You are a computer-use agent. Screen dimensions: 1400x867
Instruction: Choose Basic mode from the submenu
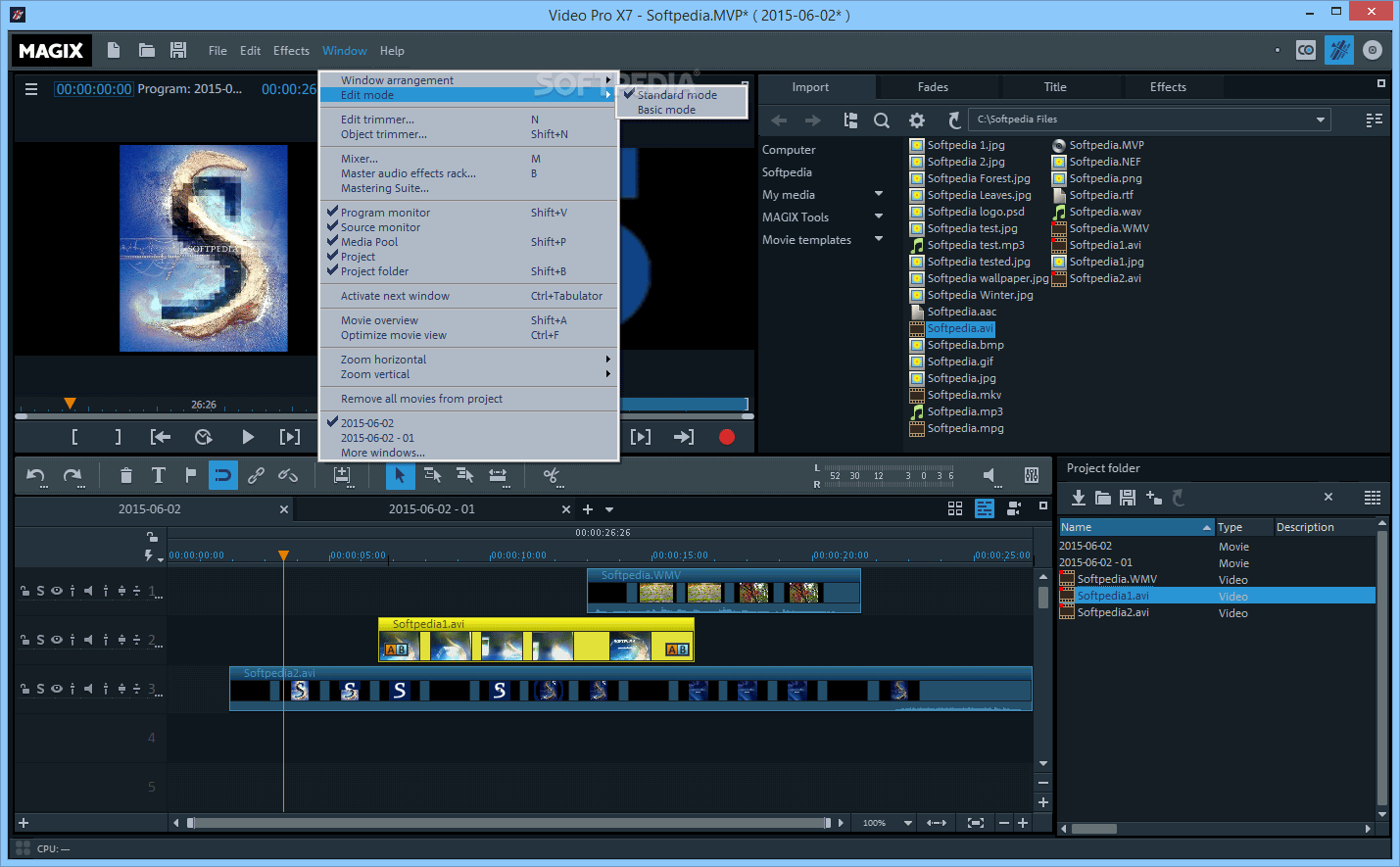tap(666, 110)
